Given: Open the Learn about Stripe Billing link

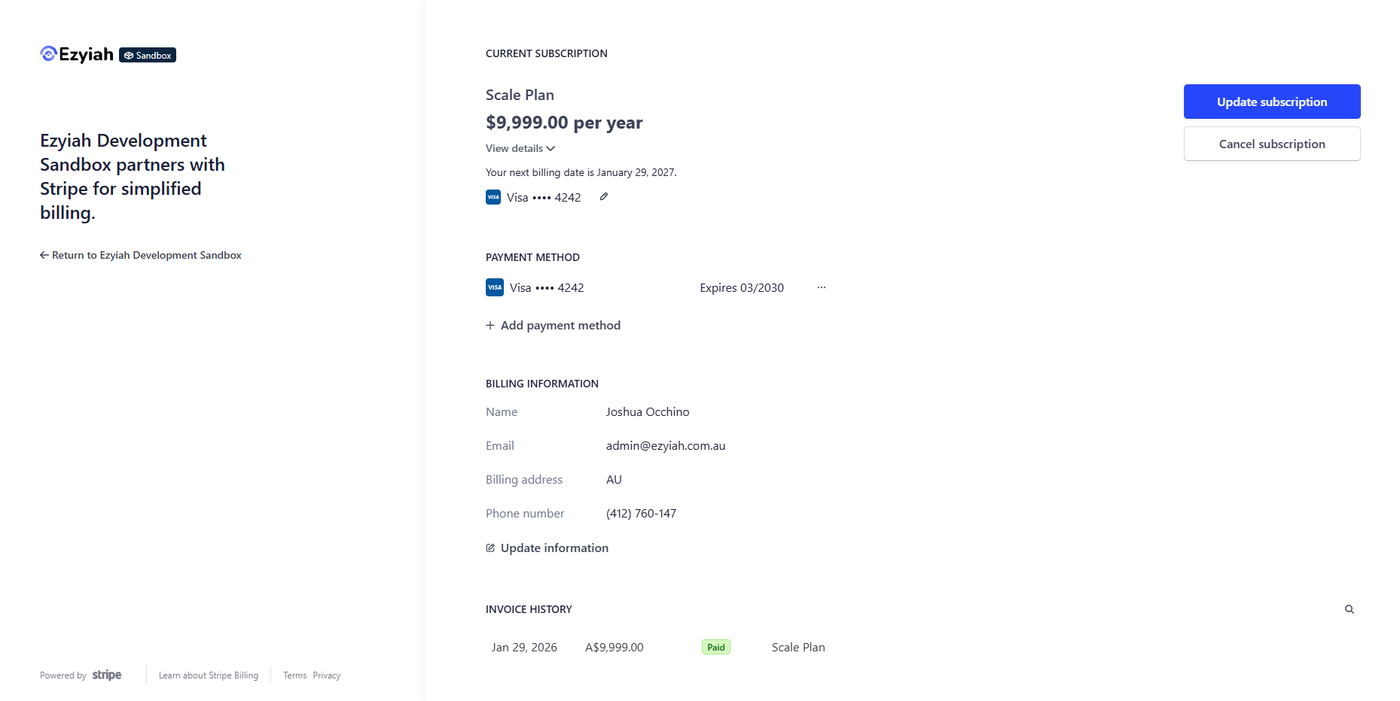Looking at the screenshot, I should (208, 676).
